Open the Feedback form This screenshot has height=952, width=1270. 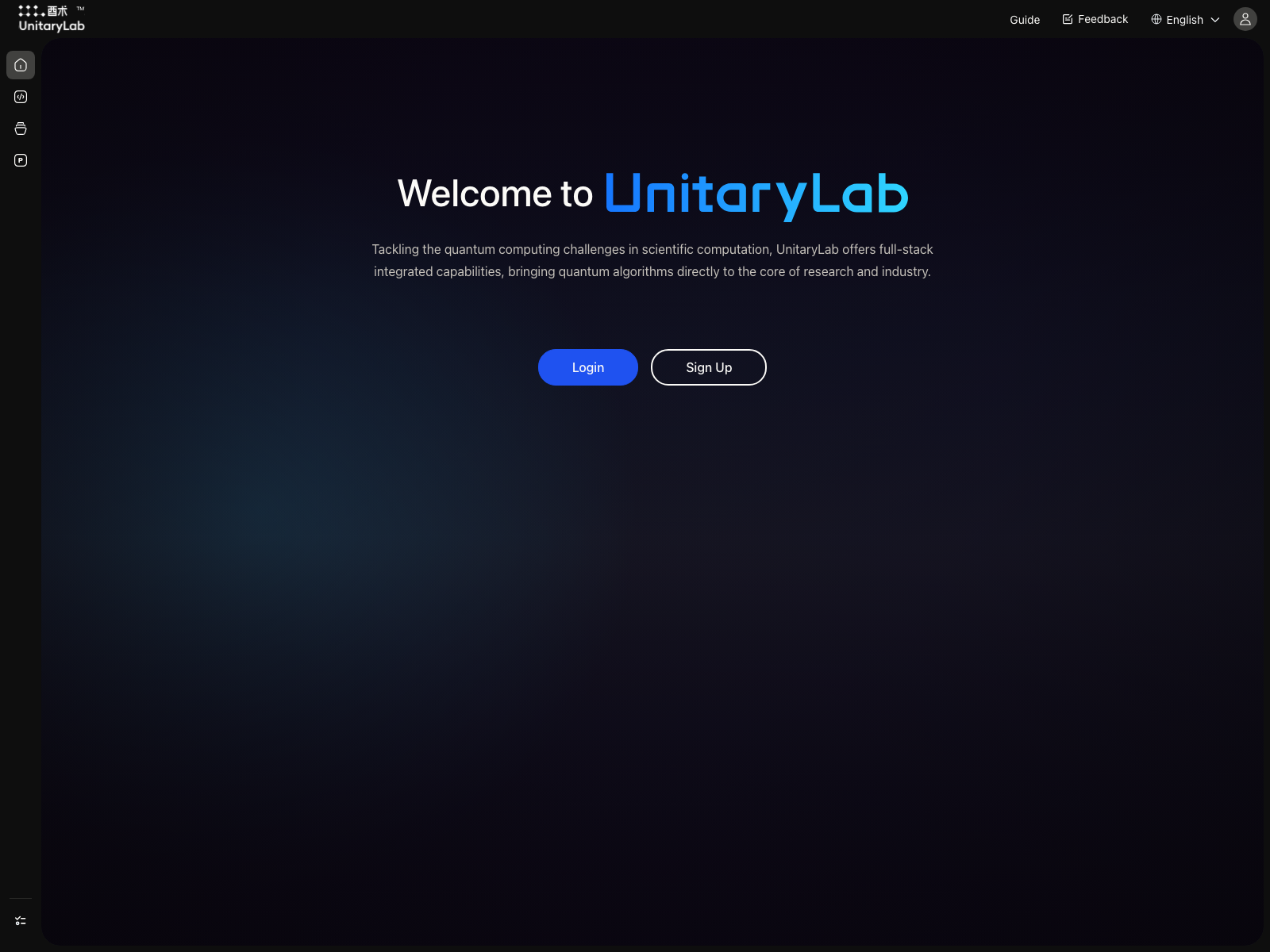pos(1095,19)
